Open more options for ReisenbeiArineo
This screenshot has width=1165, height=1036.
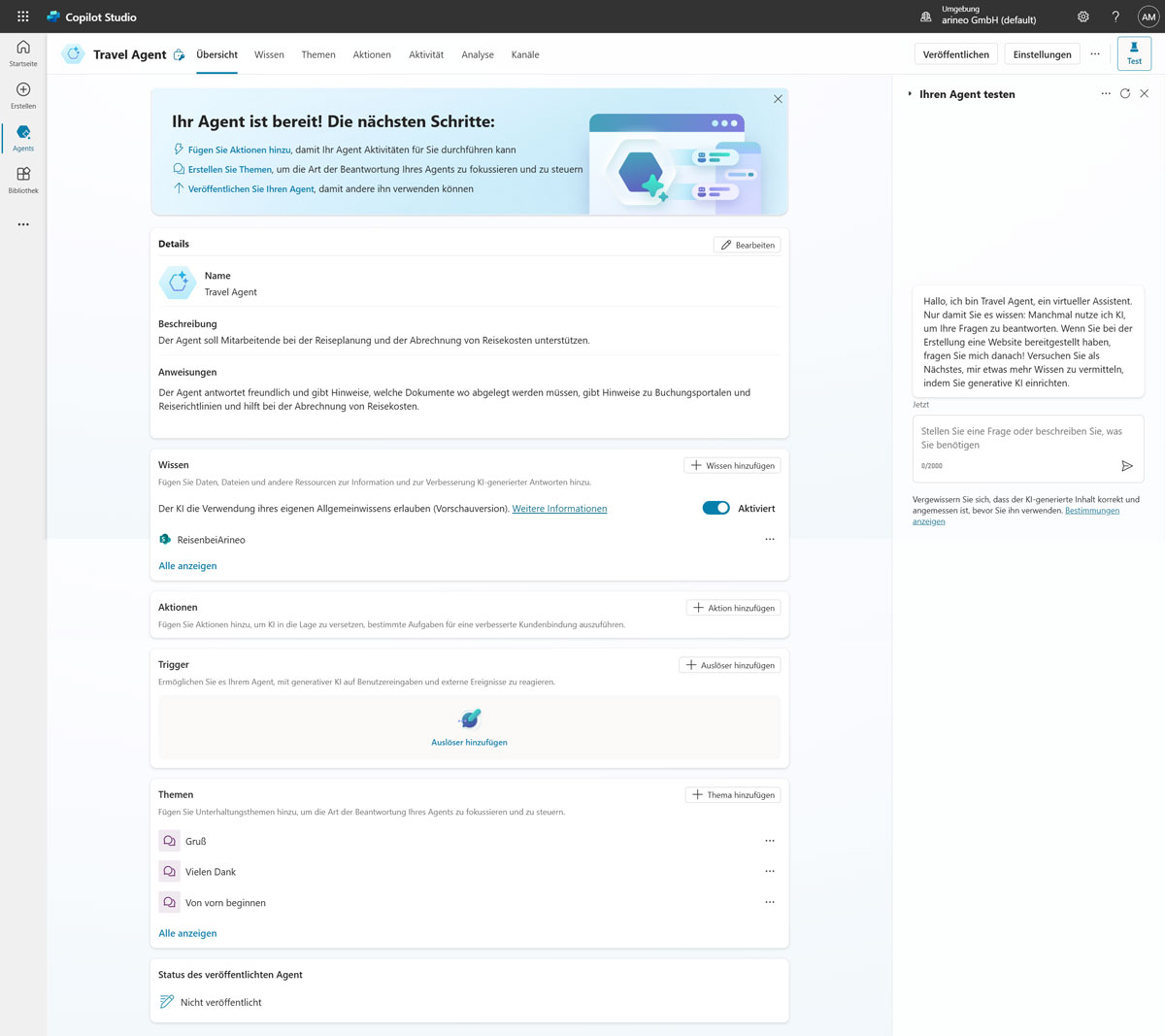pyautogui.click(x=770, y=540)
